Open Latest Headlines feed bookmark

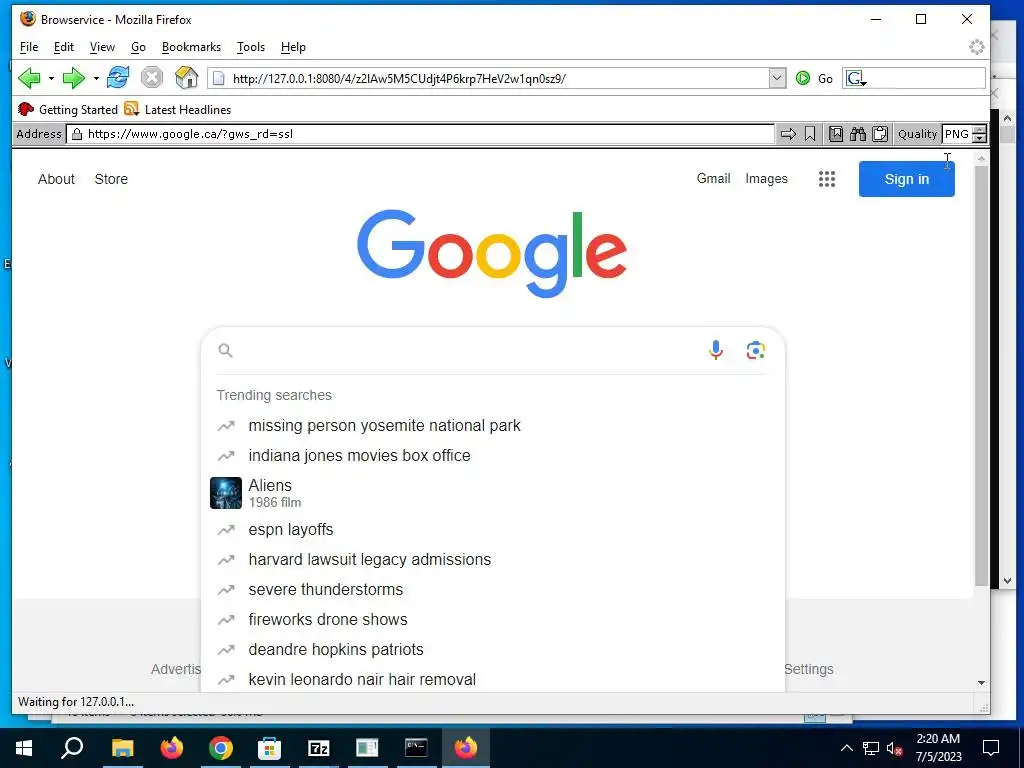click(178, 109)
